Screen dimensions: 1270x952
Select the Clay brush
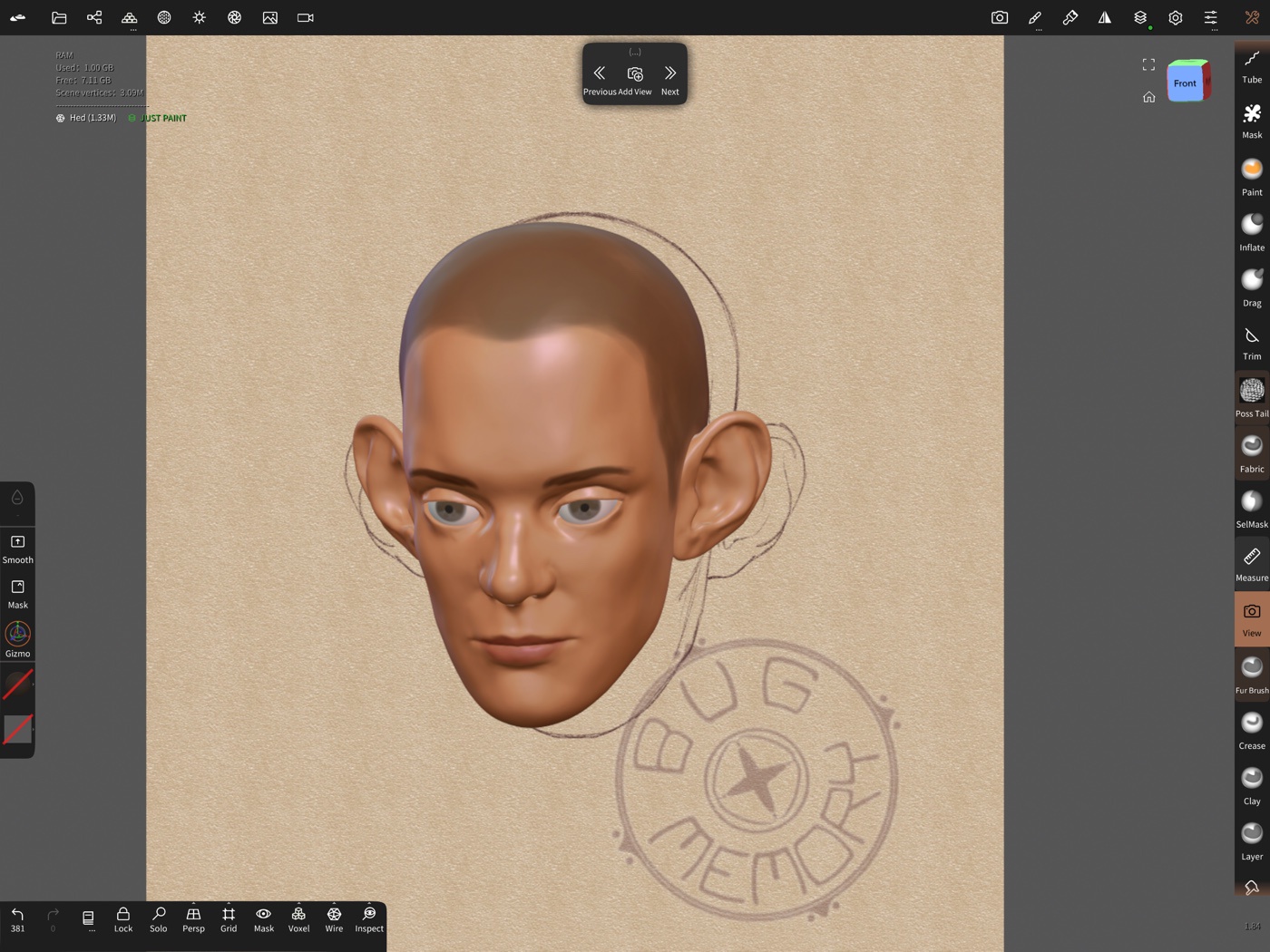1252,786
